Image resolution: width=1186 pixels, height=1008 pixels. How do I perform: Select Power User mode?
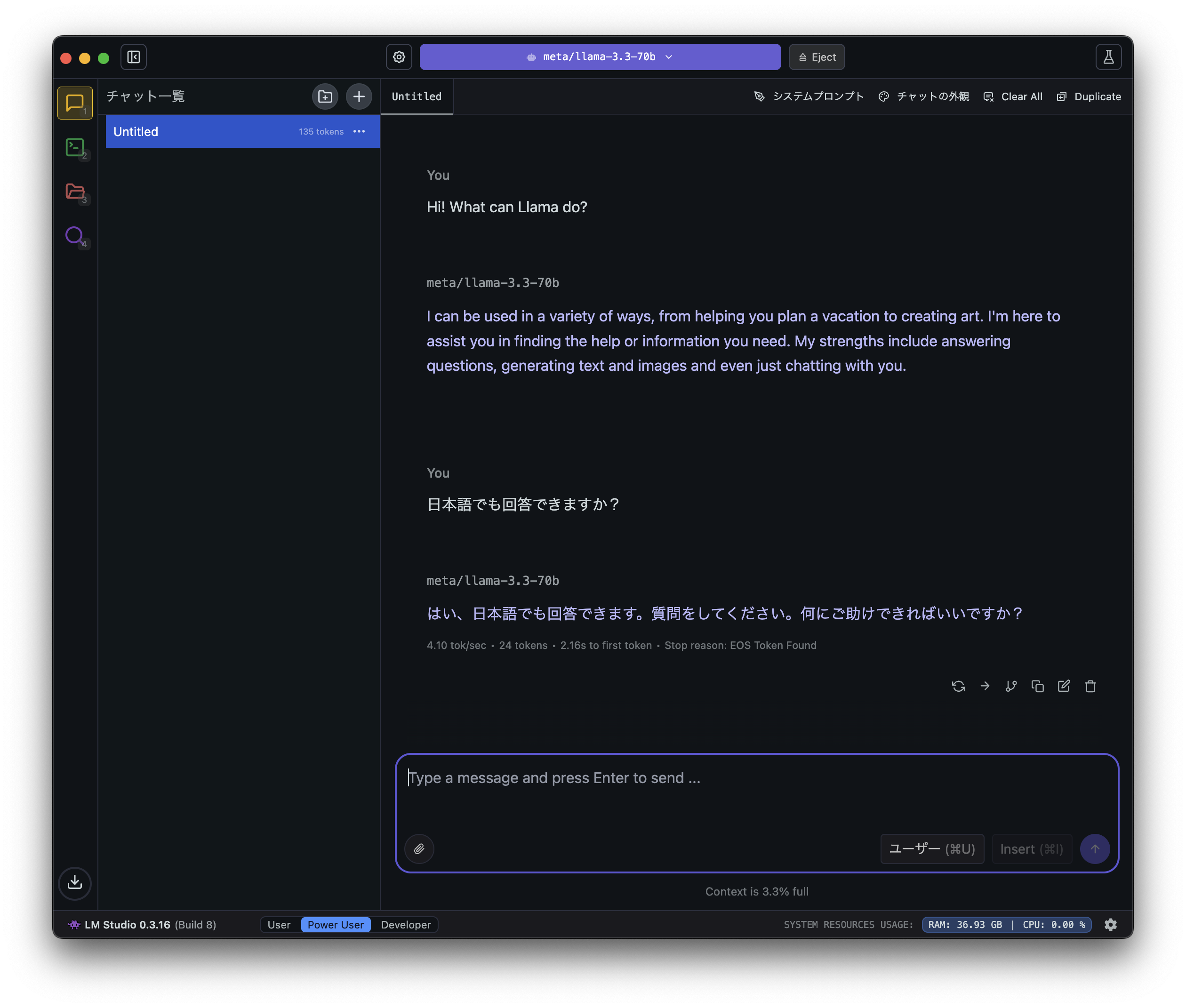tap(336, 925)
